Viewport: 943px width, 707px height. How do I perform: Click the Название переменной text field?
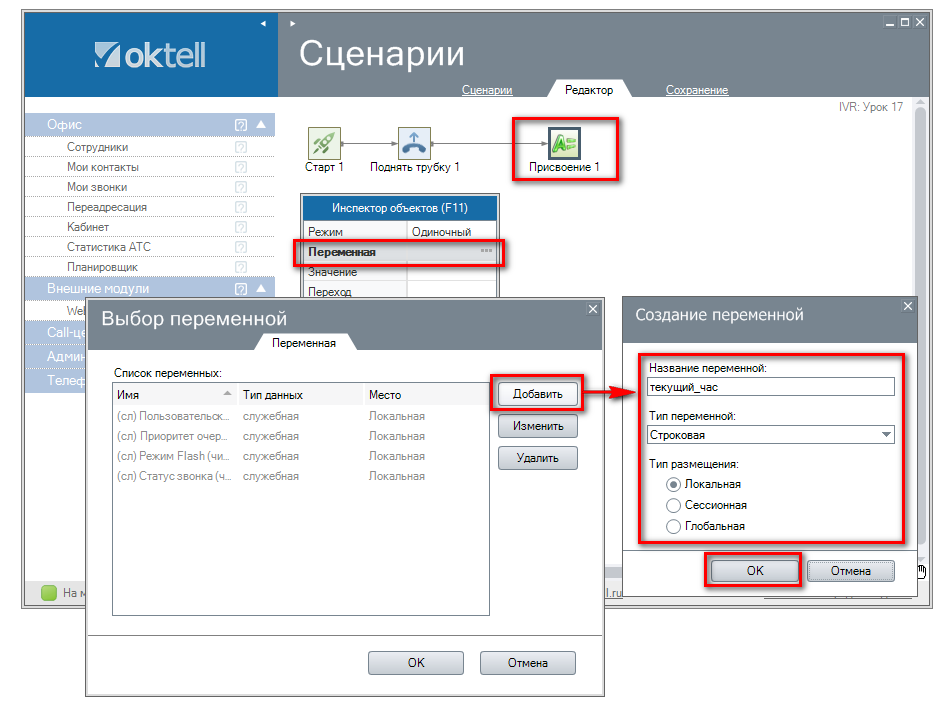click(770, 387)
